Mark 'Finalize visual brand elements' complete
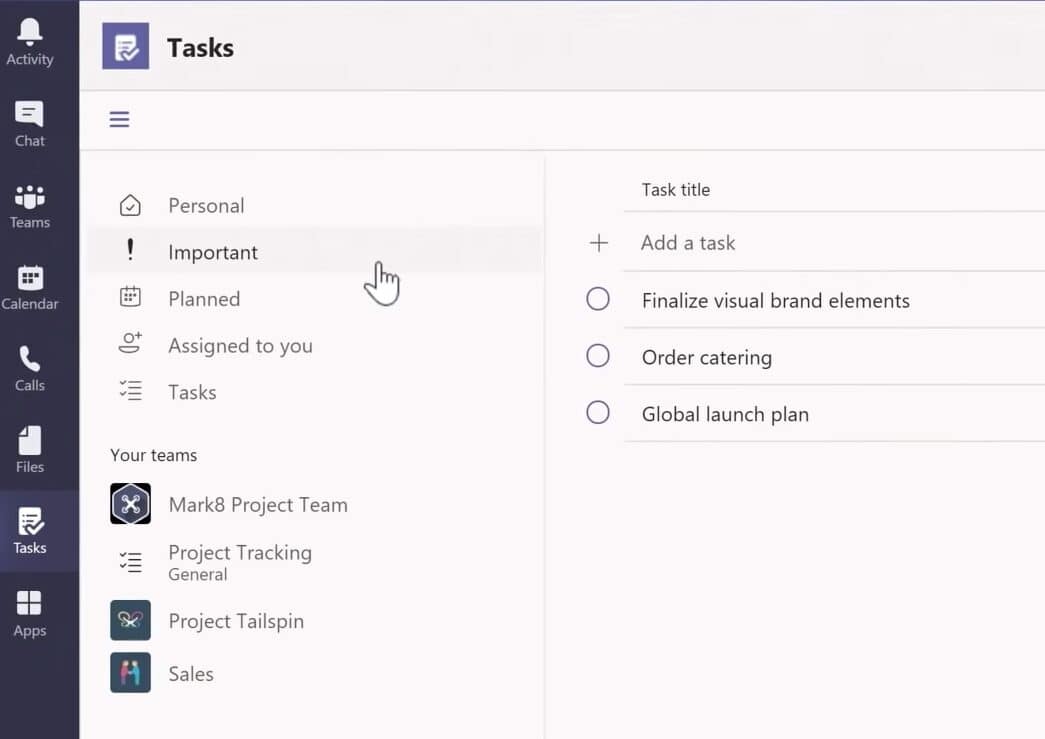This screenshot has width=1045, height=739. click(598, 299)
